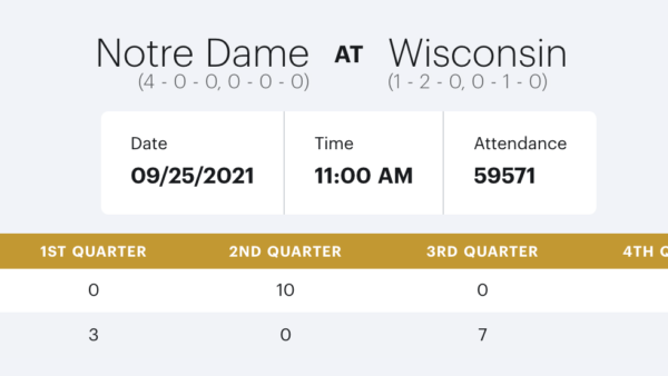The image size is (668, 376).
Task: Select first-row 1st quarter score 0
Action: (x=93, y=290)
